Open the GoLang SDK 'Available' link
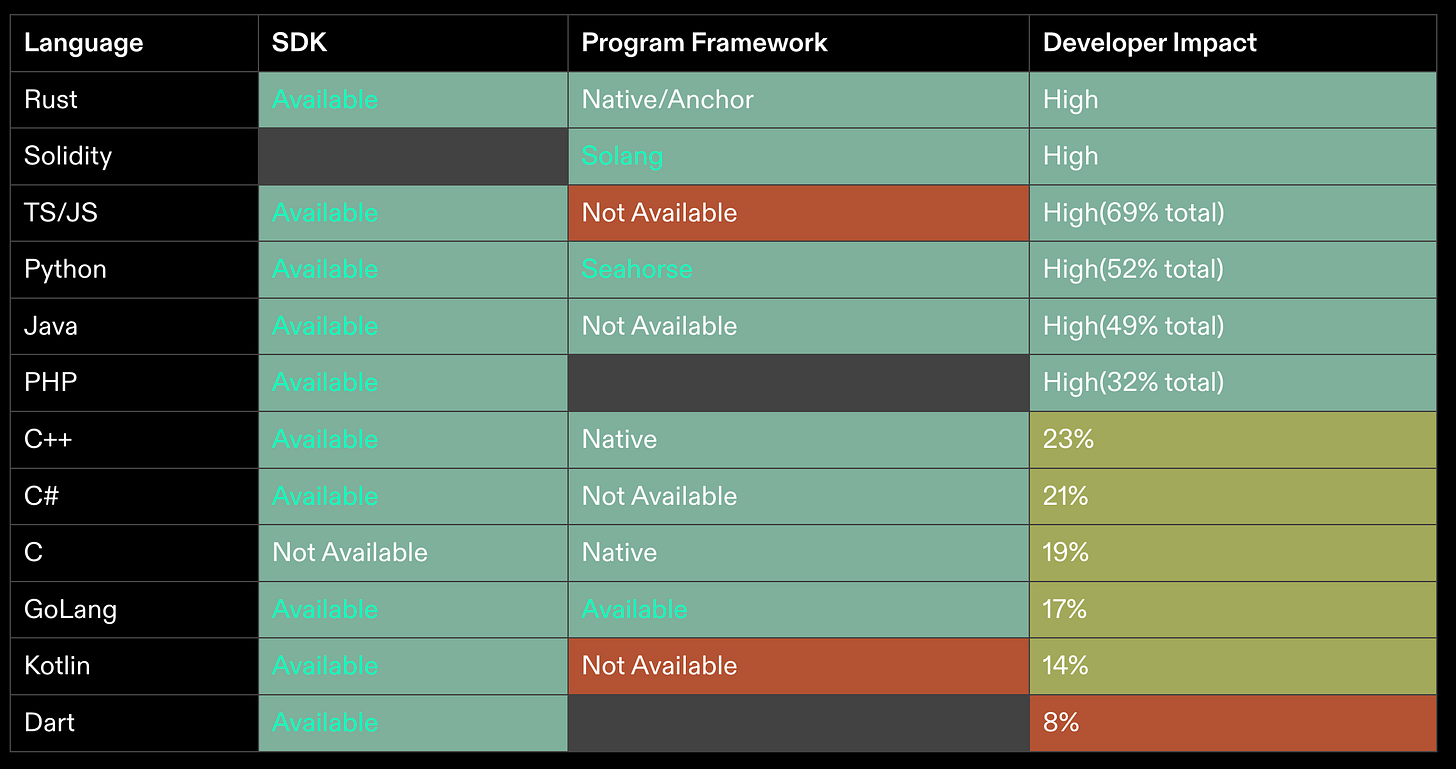Viewport: 1456px width, 769px height. coord(325,610)
